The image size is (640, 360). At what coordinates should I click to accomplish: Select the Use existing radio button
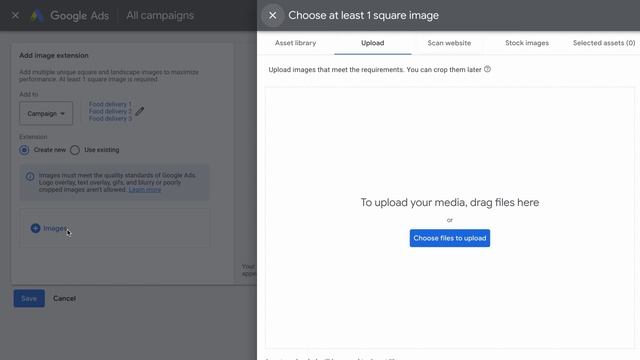(75, 150)
